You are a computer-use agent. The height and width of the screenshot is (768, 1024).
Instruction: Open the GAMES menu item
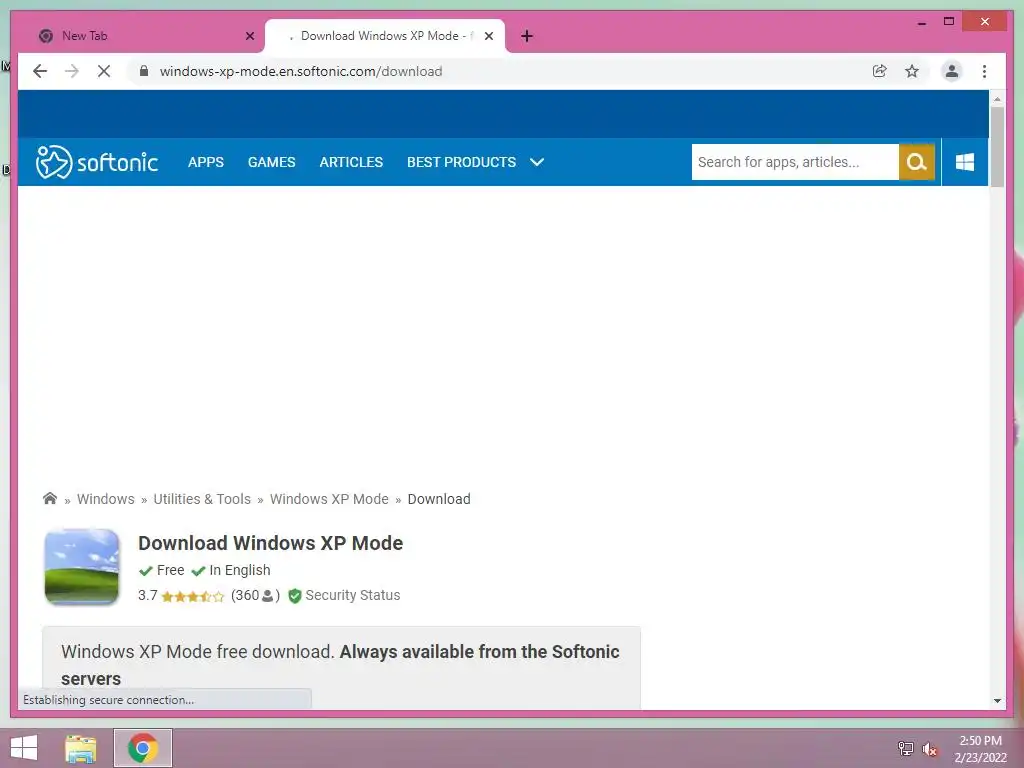coord(272,162)
